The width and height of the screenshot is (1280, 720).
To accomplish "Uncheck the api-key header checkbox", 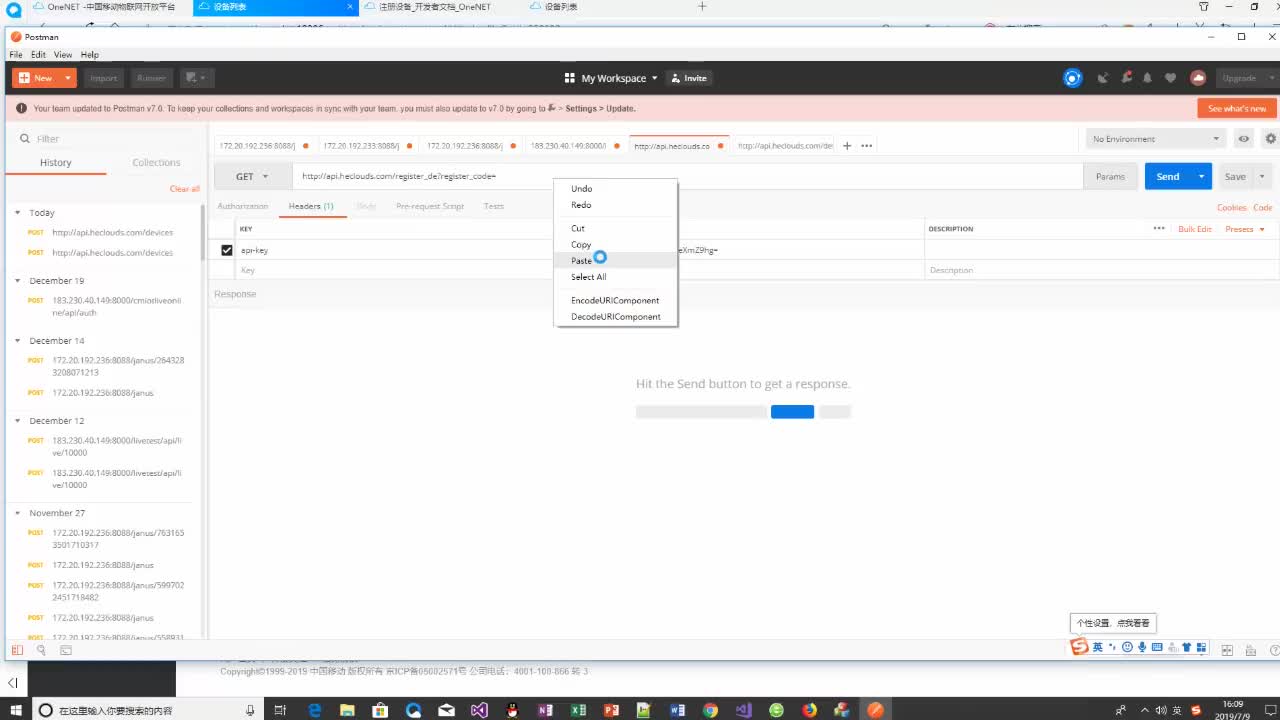I will [227, 250].
